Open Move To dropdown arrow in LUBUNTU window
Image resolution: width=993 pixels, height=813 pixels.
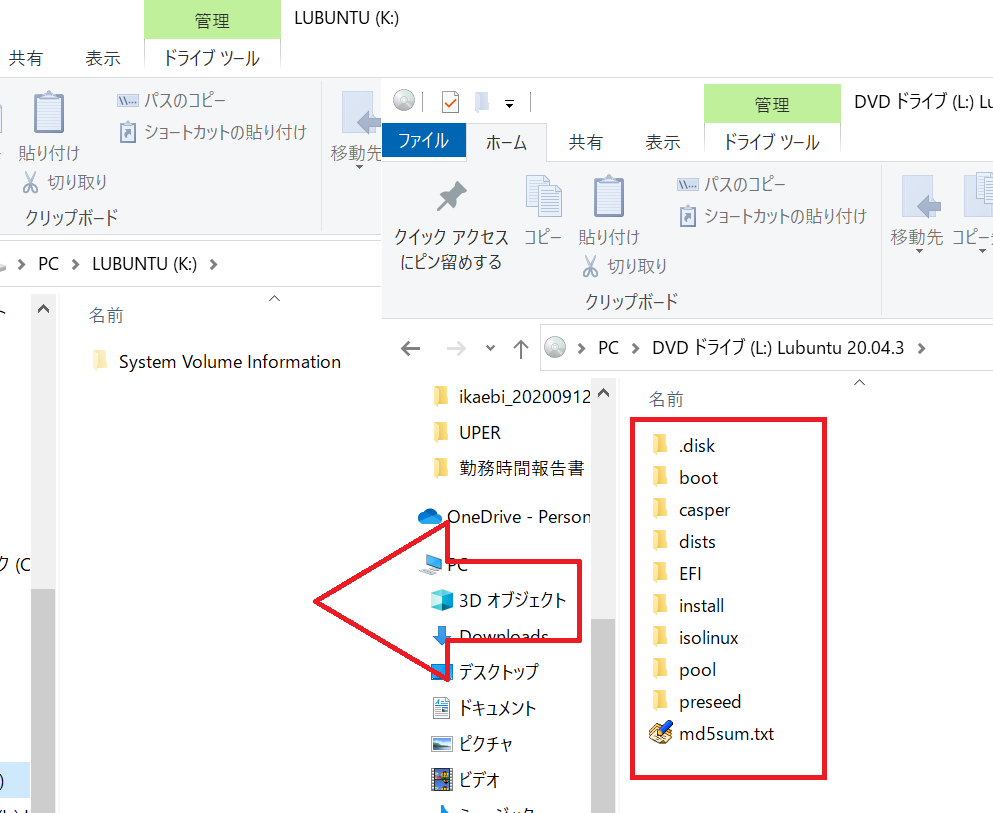[x=359, y=167]
